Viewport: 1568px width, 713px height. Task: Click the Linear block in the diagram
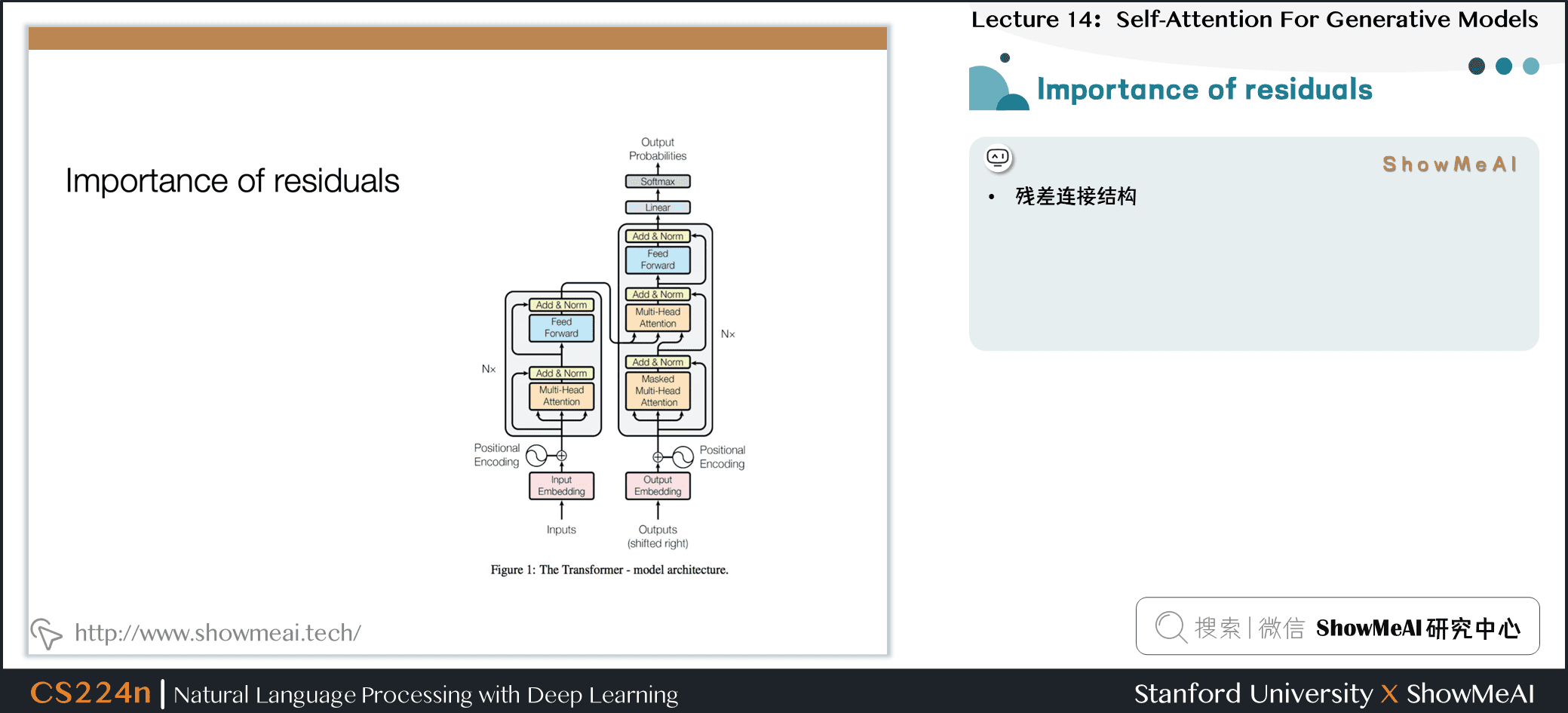pyautogui.click(x=658, y=207)
